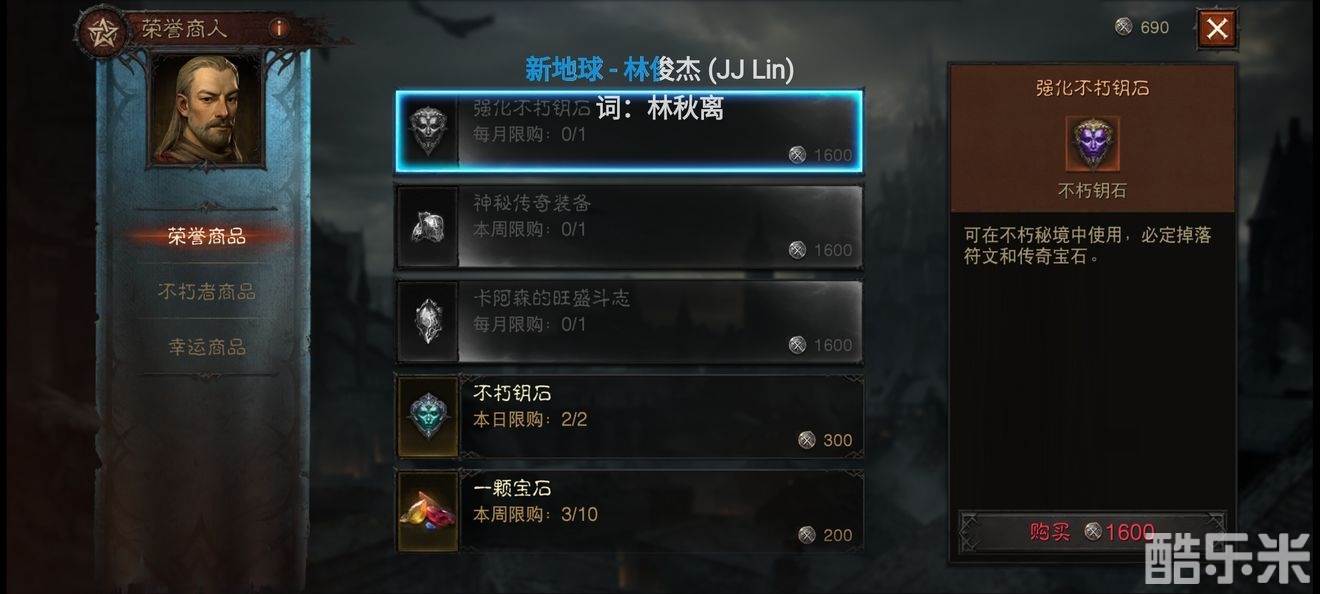
Task: Close the merchant window with X
Action: [x=1217, y=28]
